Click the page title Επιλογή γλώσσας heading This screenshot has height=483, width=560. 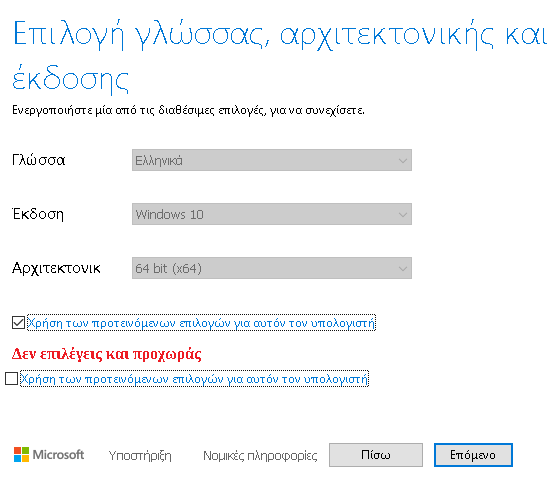pos(280,56)
